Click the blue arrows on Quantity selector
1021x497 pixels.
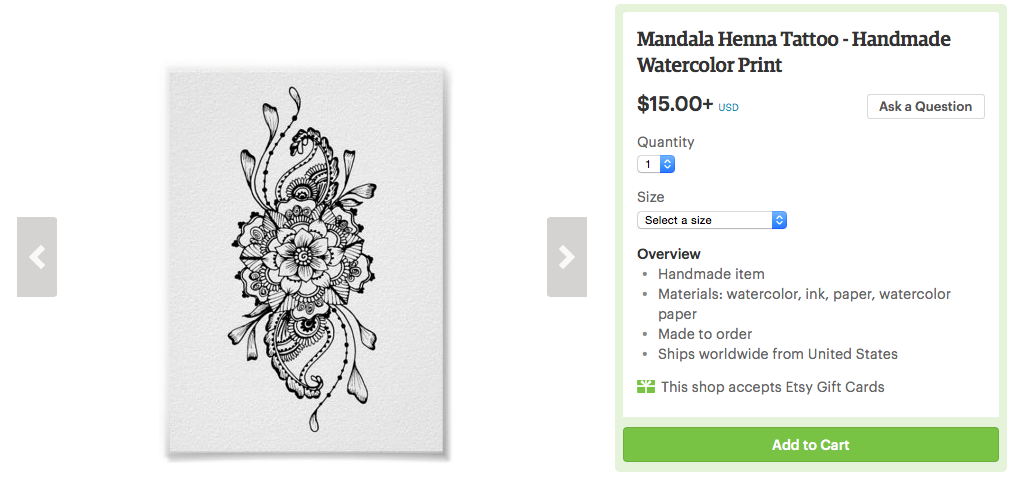(x=667, y=164)
